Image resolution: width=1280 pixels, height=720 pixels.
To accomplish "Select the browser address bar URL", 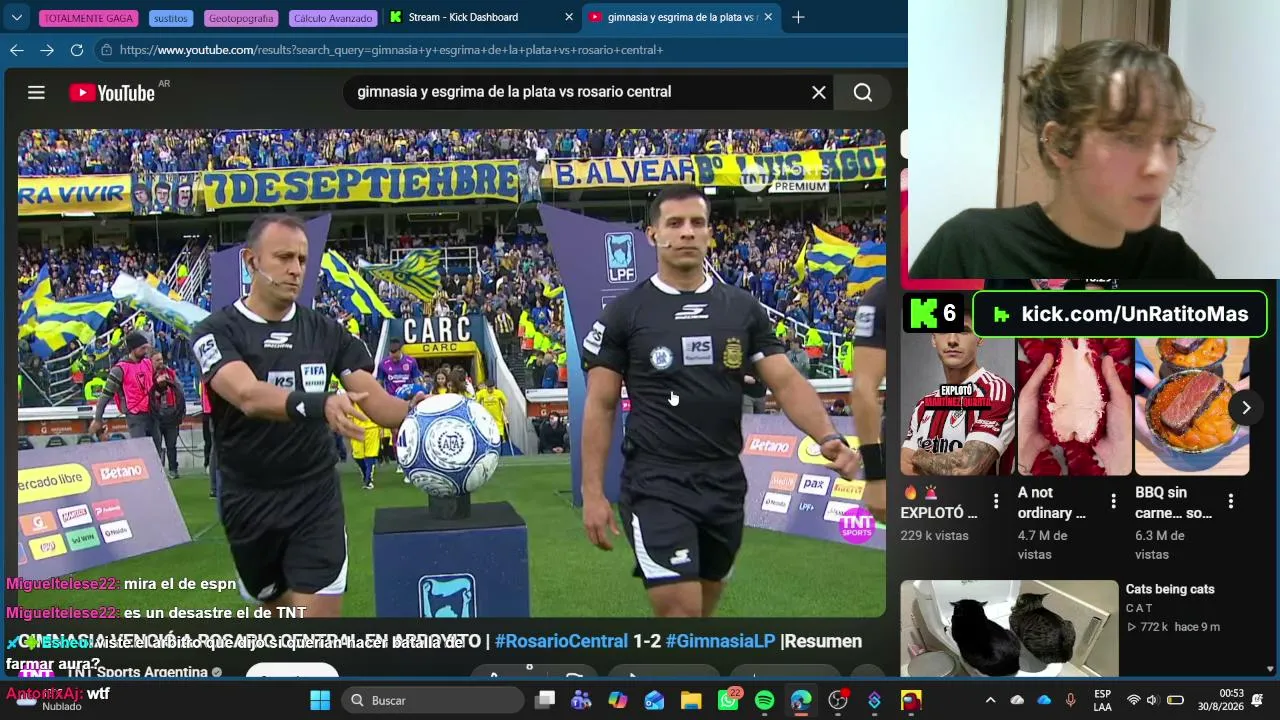I will [392, 50].
